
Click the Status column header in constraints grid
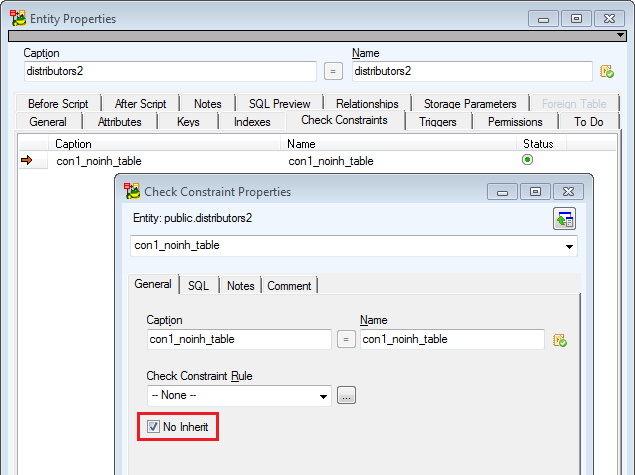tap(541, 144)
